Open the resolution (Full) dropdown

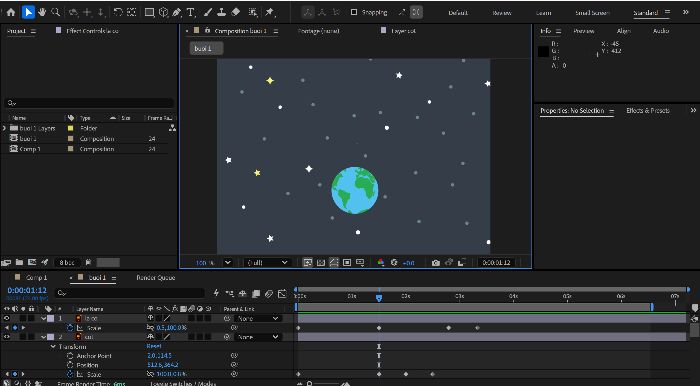[x=267, y=263]
